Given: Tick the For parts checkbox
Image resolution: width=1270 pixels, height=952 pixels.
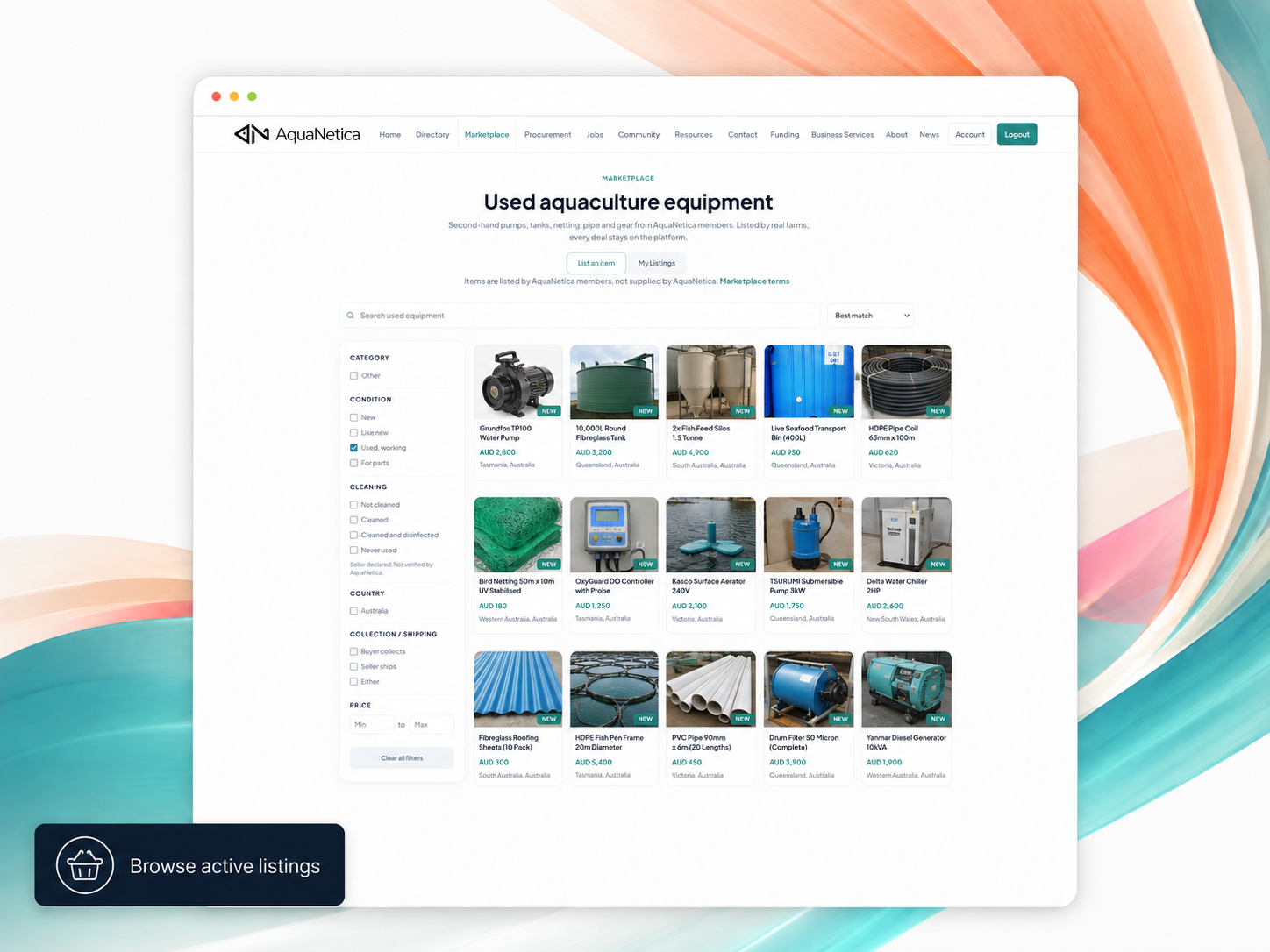Looking at the screenshot, I should coord(354,463).
